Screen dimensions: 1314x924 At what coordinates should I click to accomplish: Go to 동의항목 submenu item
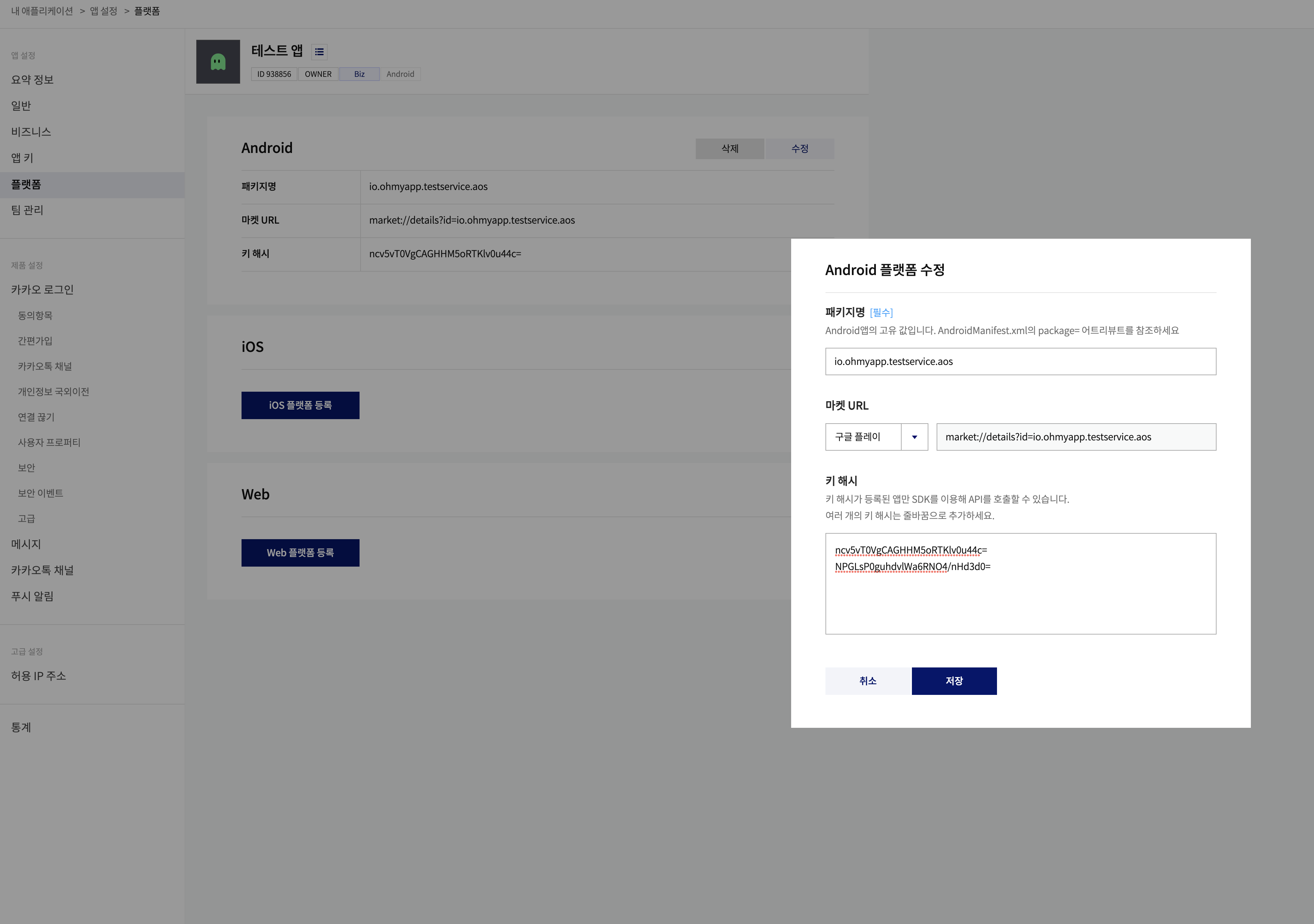(35, 315)
